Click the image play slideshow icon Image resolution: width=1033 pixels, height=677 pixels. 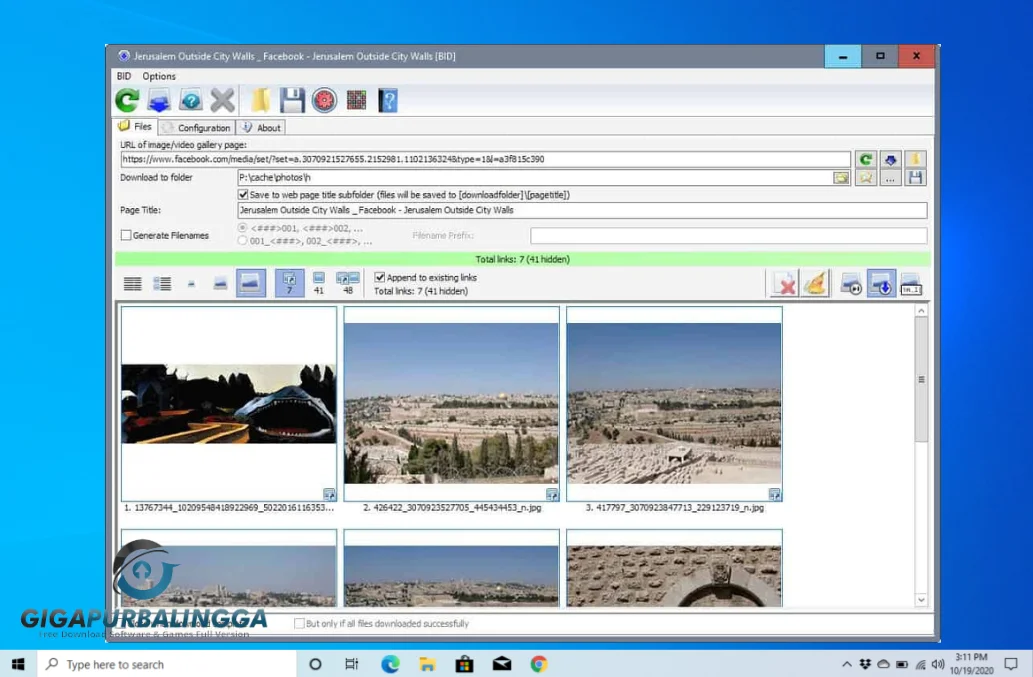point(851,284)
